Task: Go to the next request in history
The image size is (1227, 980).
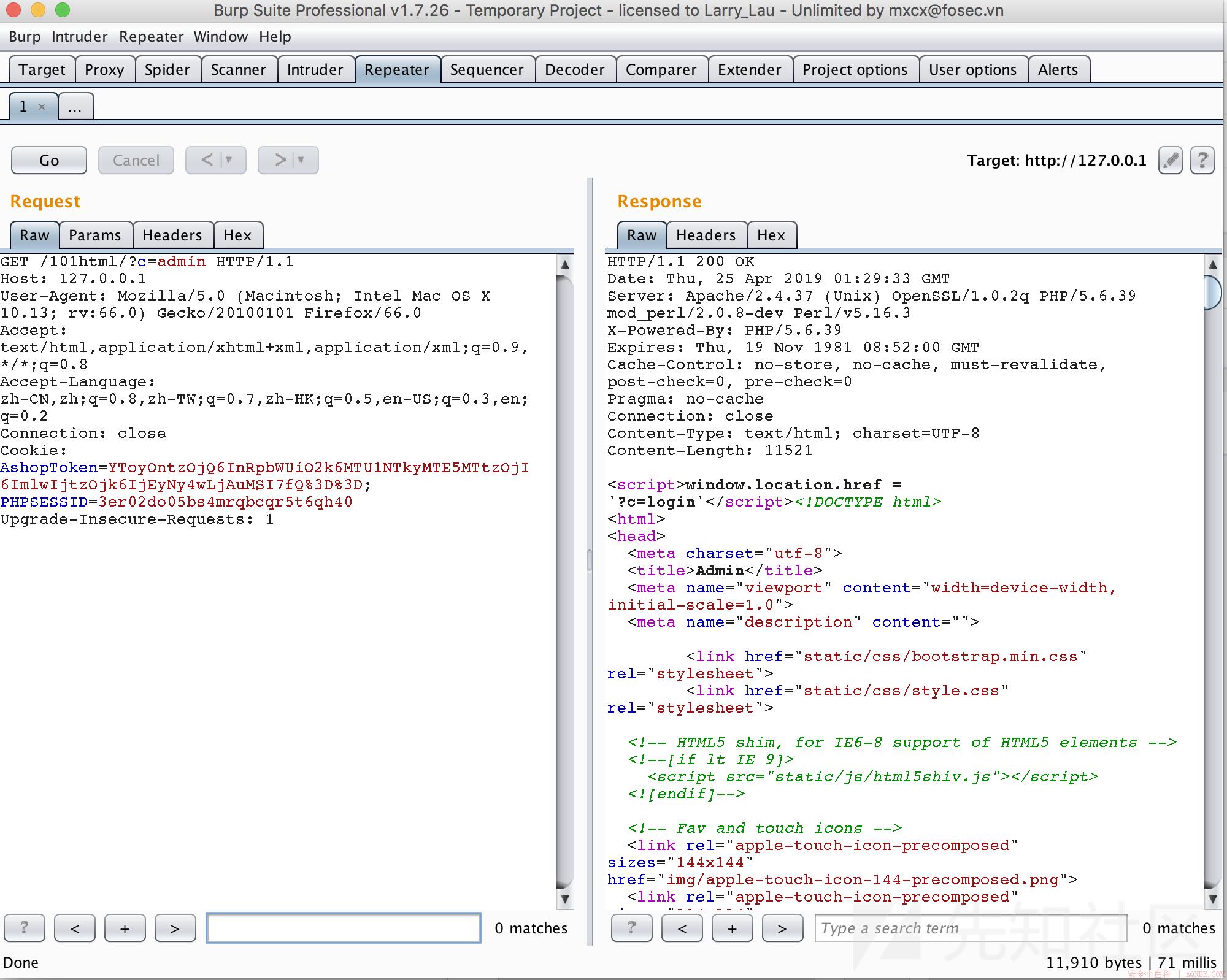Action: point(280,160)
